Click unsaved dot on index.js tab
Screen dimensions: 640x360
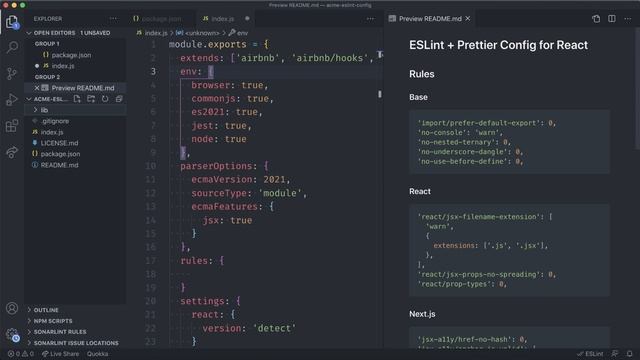(247, 19)
